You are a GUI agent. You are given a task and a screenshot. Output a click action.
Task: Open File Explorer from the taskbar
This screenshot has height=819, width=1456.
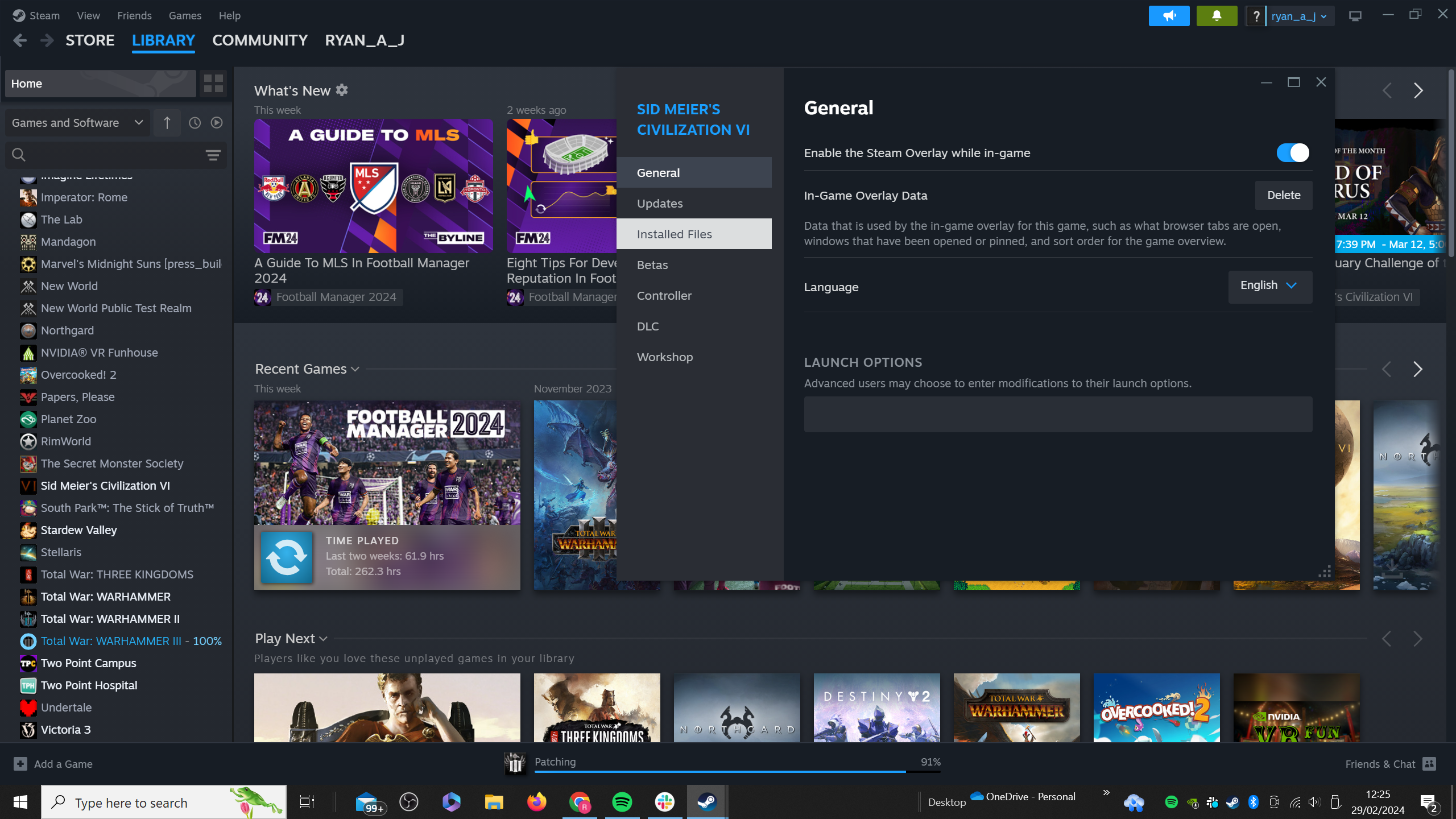pyautogui.click(x=494, y=802)
